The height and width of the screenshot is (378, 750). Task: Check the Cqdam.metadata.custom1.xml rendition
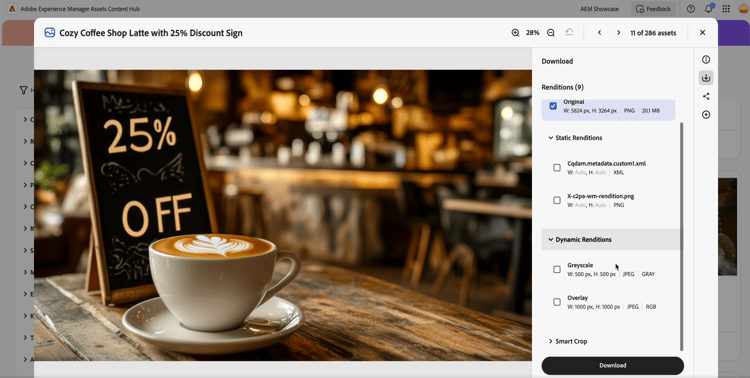tap(557, 167)
